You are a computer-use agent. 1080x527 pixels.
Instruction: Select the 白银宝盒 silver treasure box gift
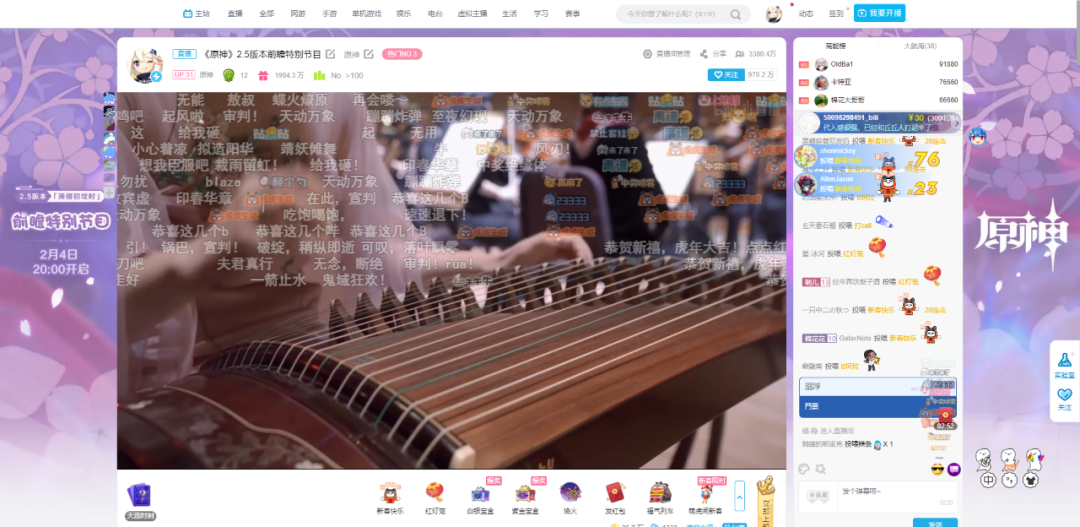point(480,493)
